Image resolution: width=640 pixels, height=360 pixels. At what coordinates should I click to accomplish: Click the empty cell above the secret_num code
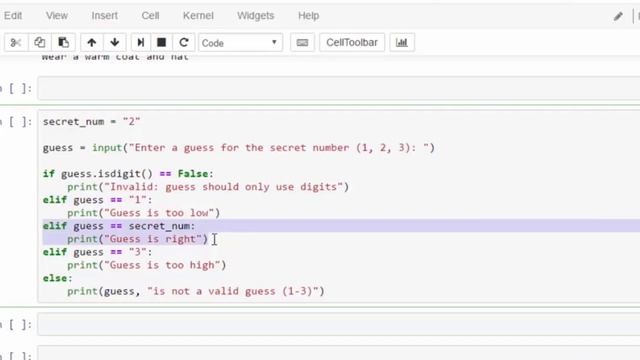tap(339, 88)
